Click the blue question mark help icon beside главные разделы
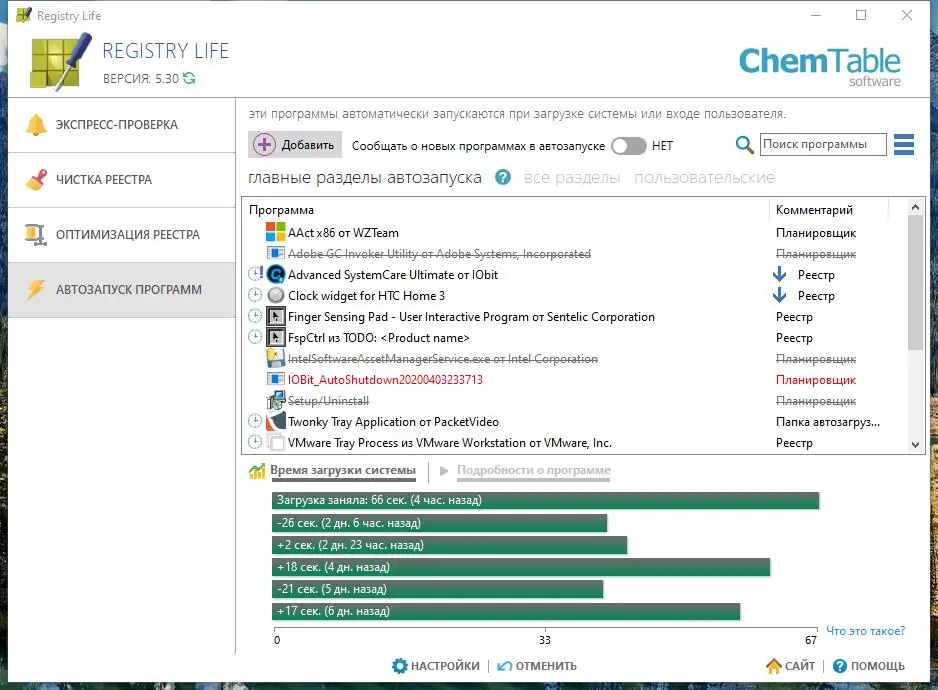 coord(503,178)
